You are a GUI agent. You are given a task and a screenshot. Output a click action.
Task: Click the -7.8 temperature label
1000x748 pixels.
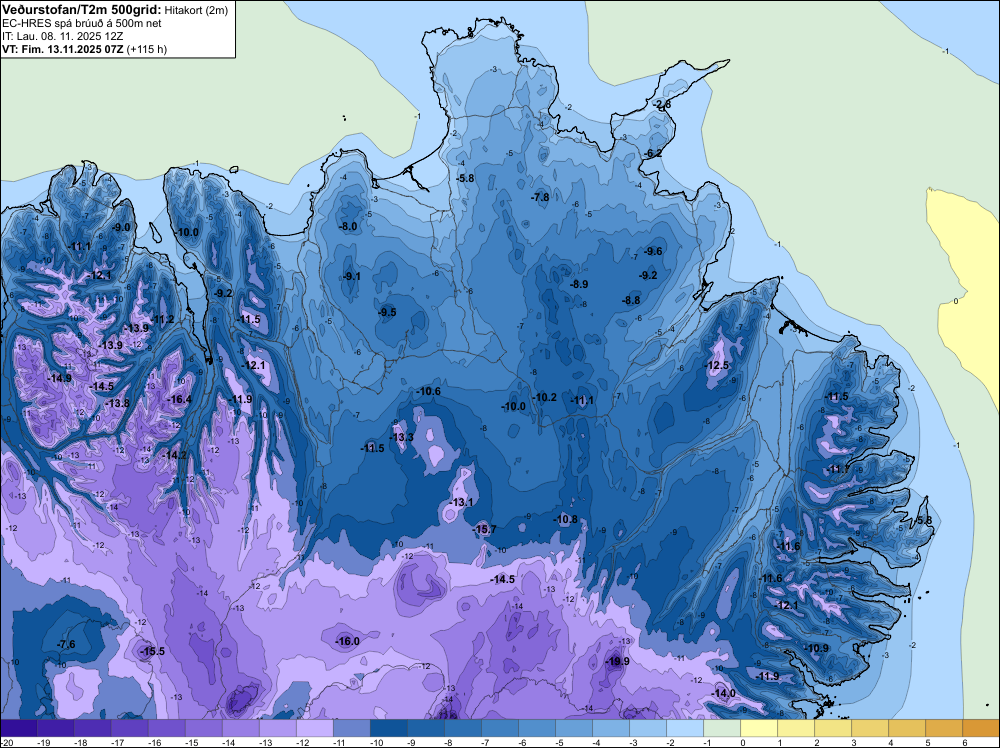pos(540,198)
